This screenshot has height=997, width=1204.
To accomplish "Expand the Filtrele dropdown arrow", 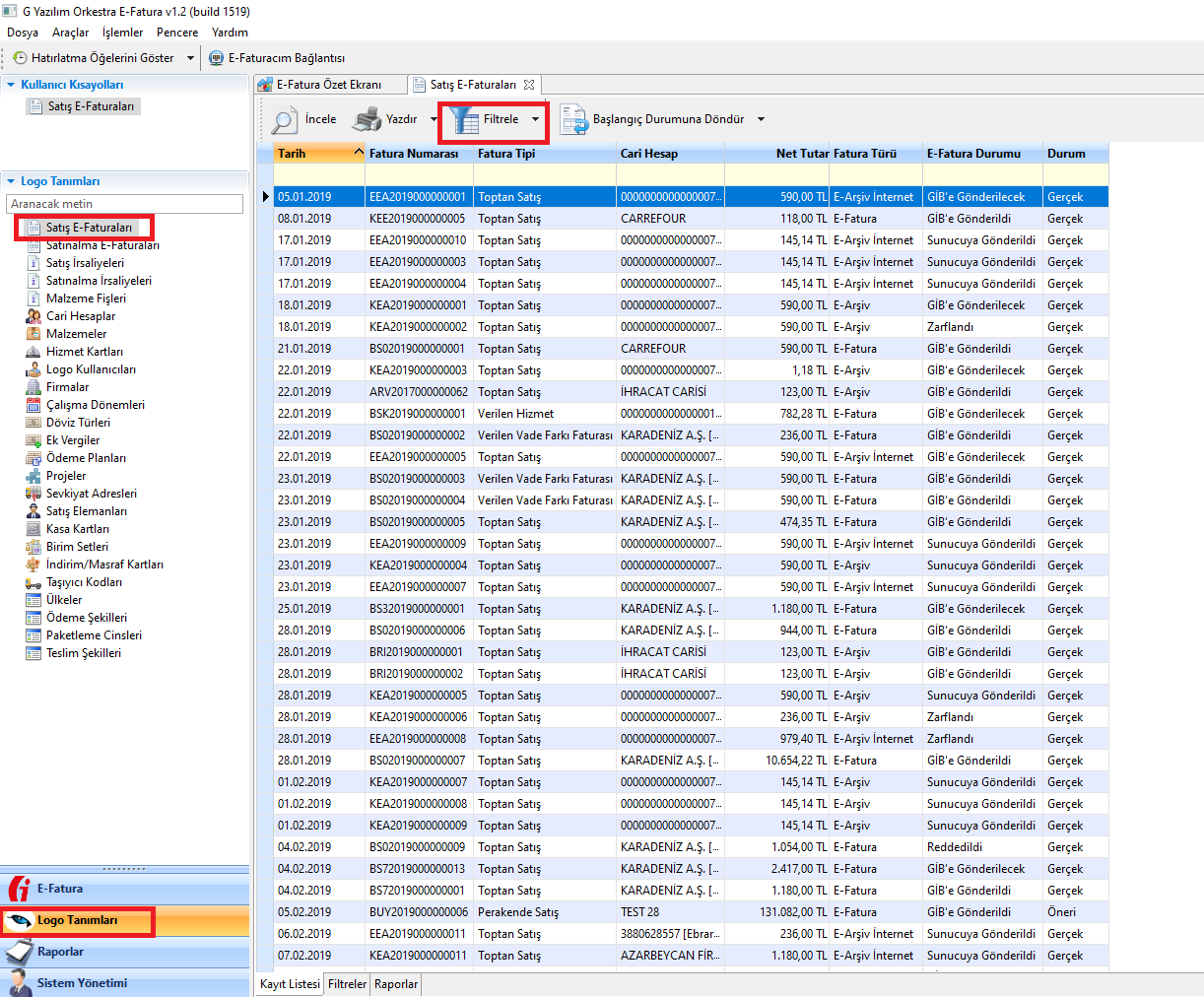I will 535,120.
